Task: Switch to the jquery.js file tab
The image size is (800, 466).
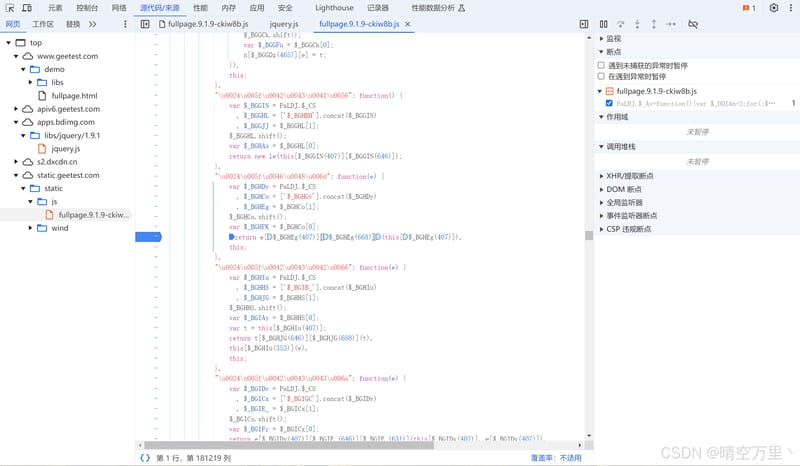Action: (x=284, y=24)
